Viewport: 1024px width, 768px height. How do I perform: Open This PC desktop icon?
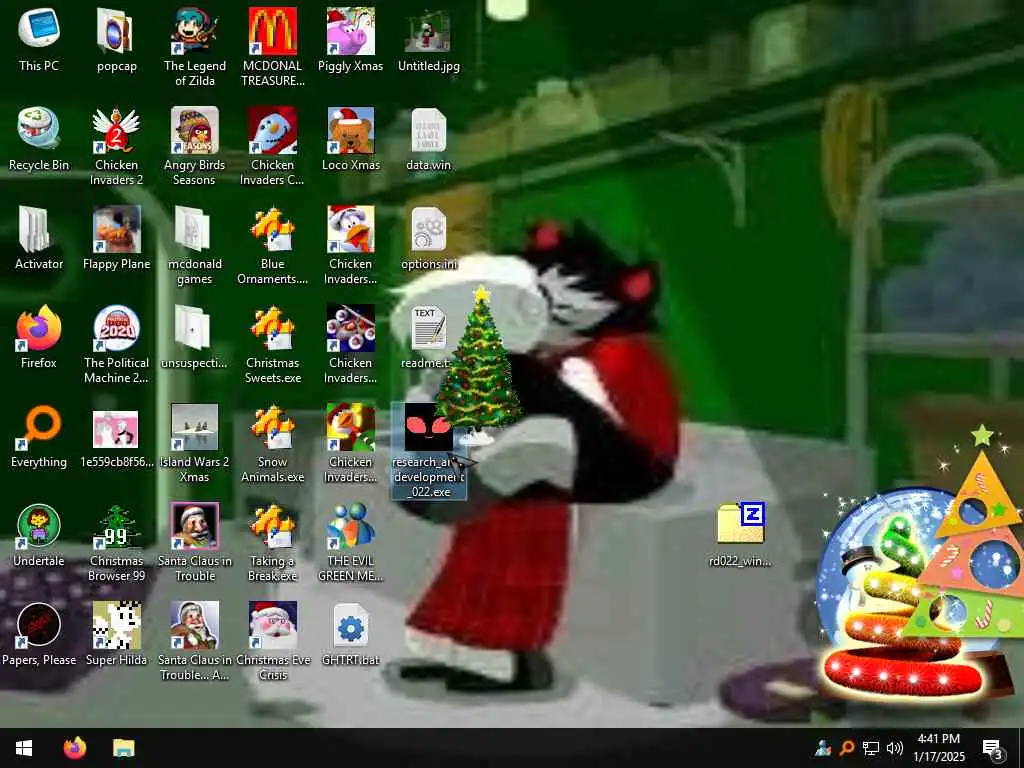tap(39, 39)
